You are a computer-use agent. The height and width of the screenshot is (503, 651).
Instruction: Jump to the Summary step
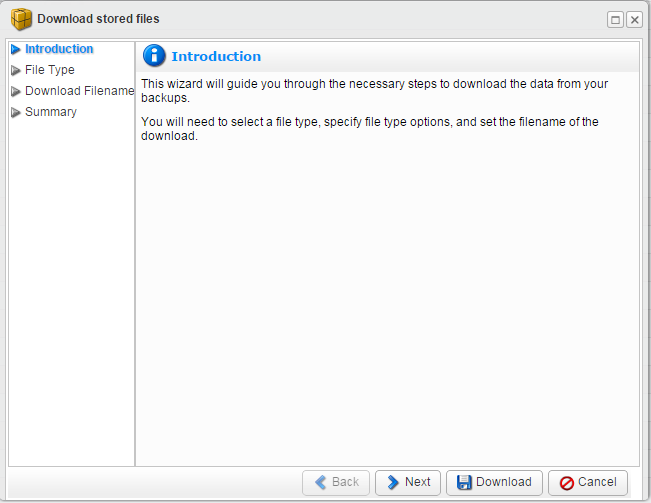coord(51,112)
